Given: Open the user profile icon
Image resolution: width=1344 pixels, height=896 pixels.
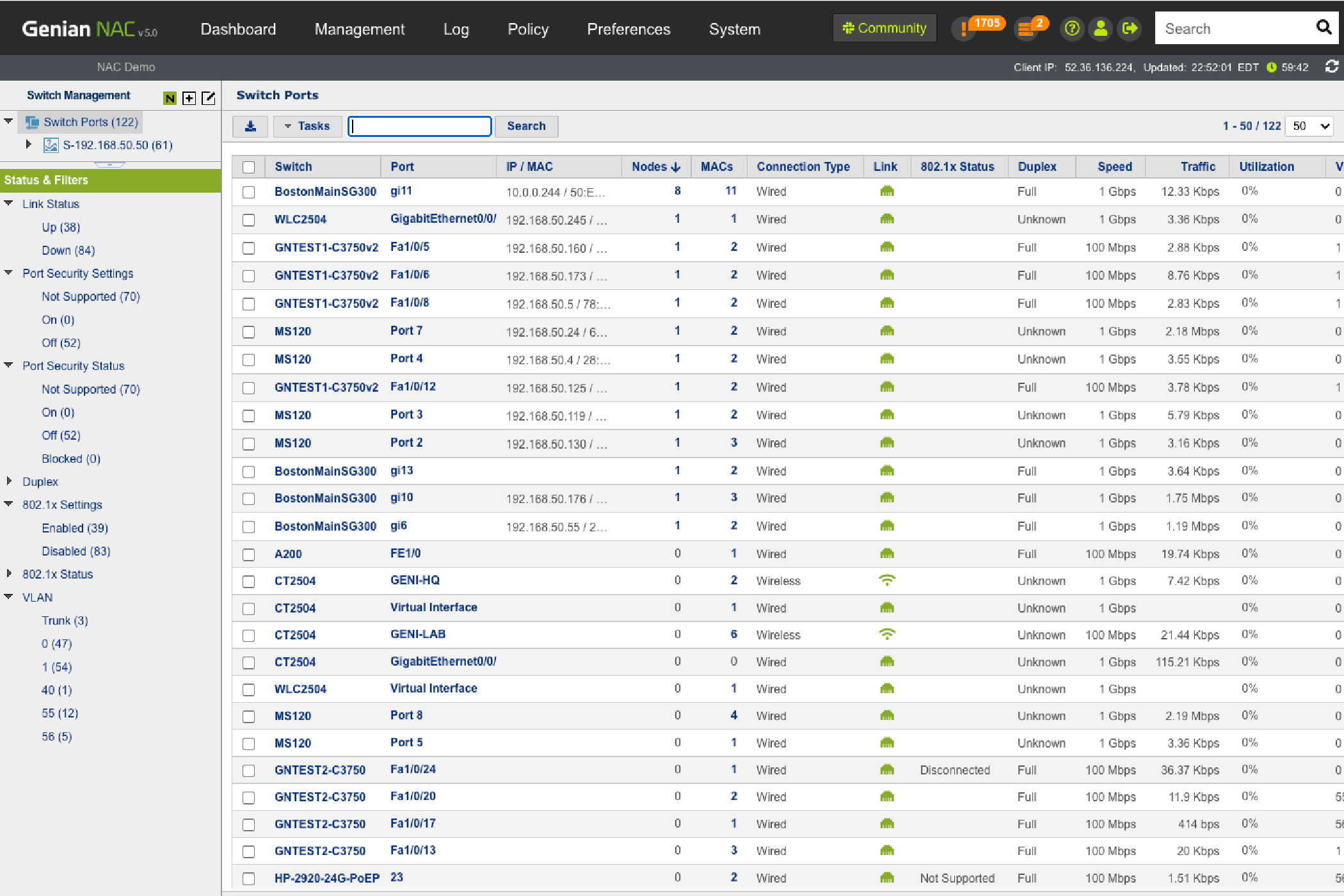Looking at the screenshot, I should pos(1101,29).
